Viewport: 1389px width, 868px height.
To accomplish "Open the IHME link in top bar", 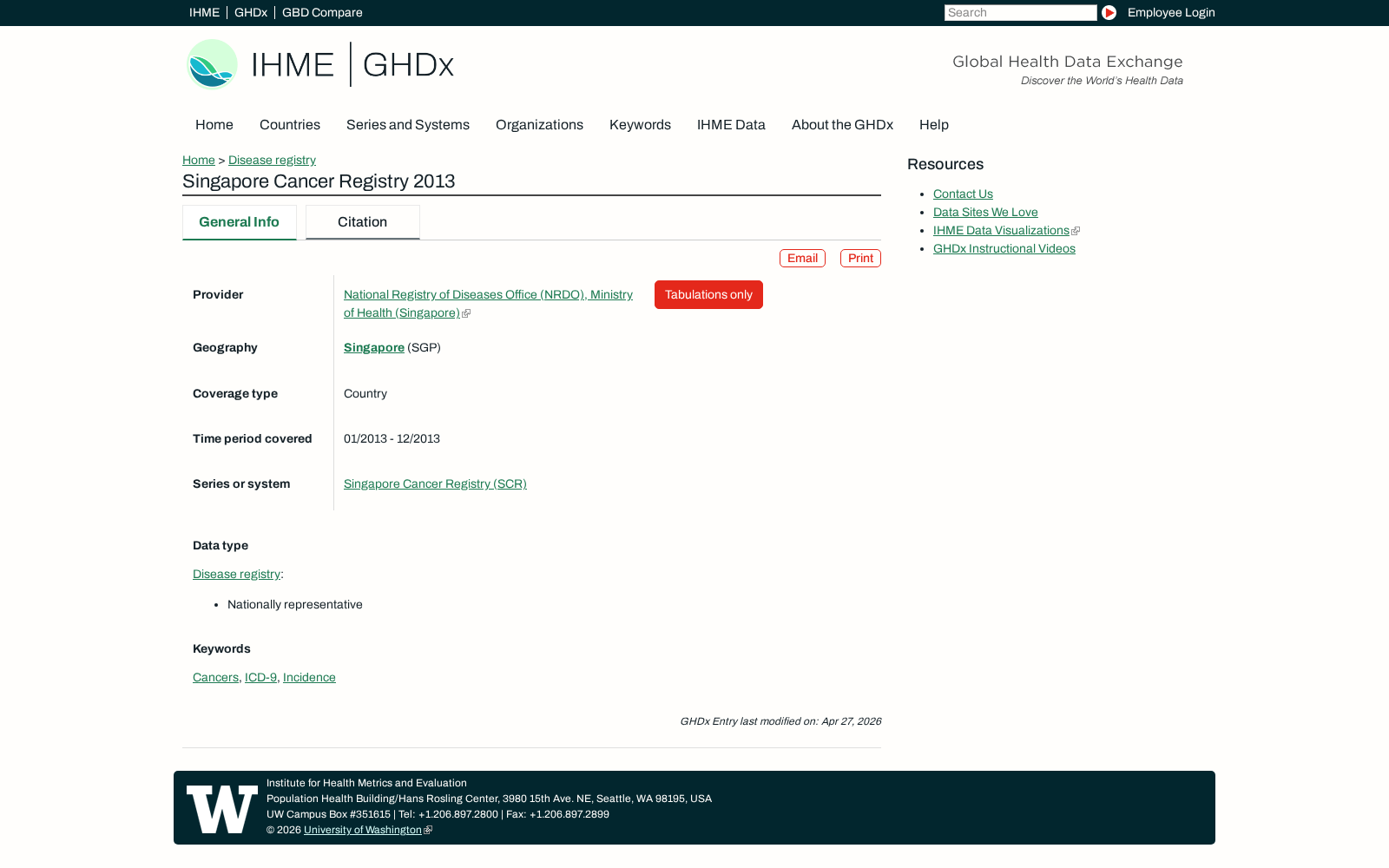I will (x=204, y=12).
